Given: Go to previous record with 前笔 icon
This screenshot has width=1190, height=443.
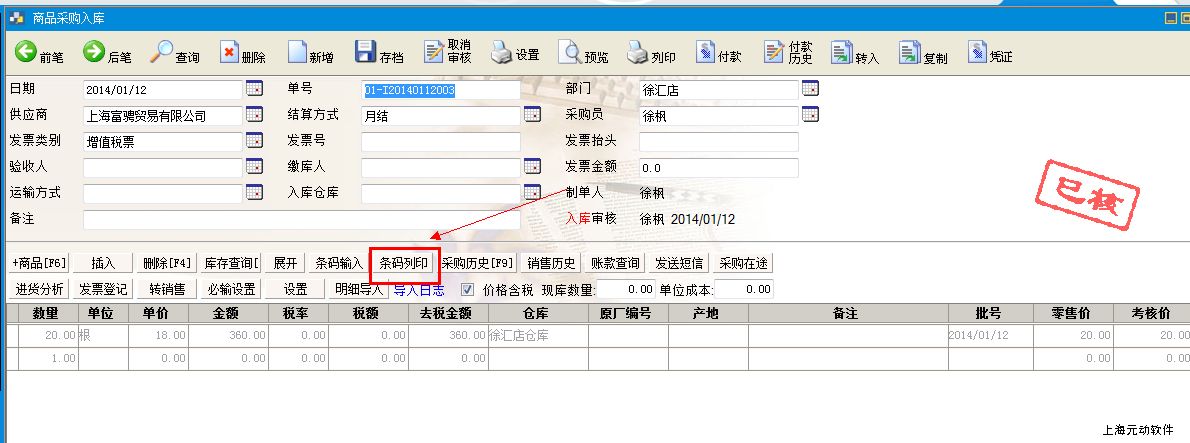Looking at the screenshot, I should (25, 52).
